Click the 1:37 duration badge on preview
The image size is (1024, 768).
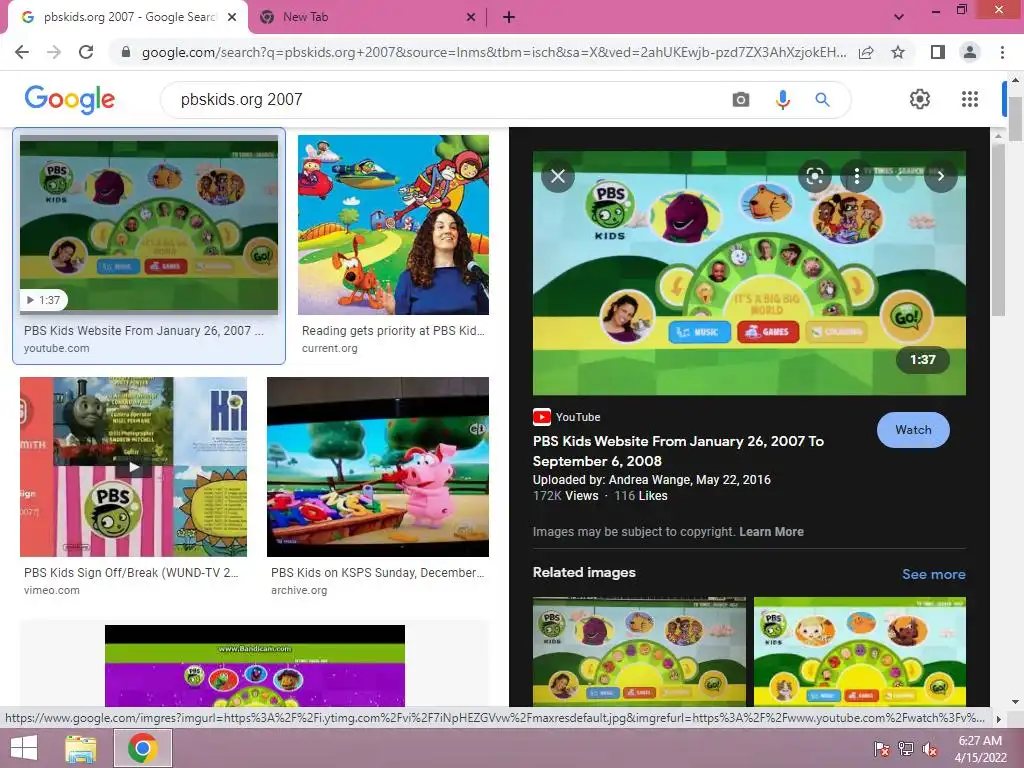923,359
